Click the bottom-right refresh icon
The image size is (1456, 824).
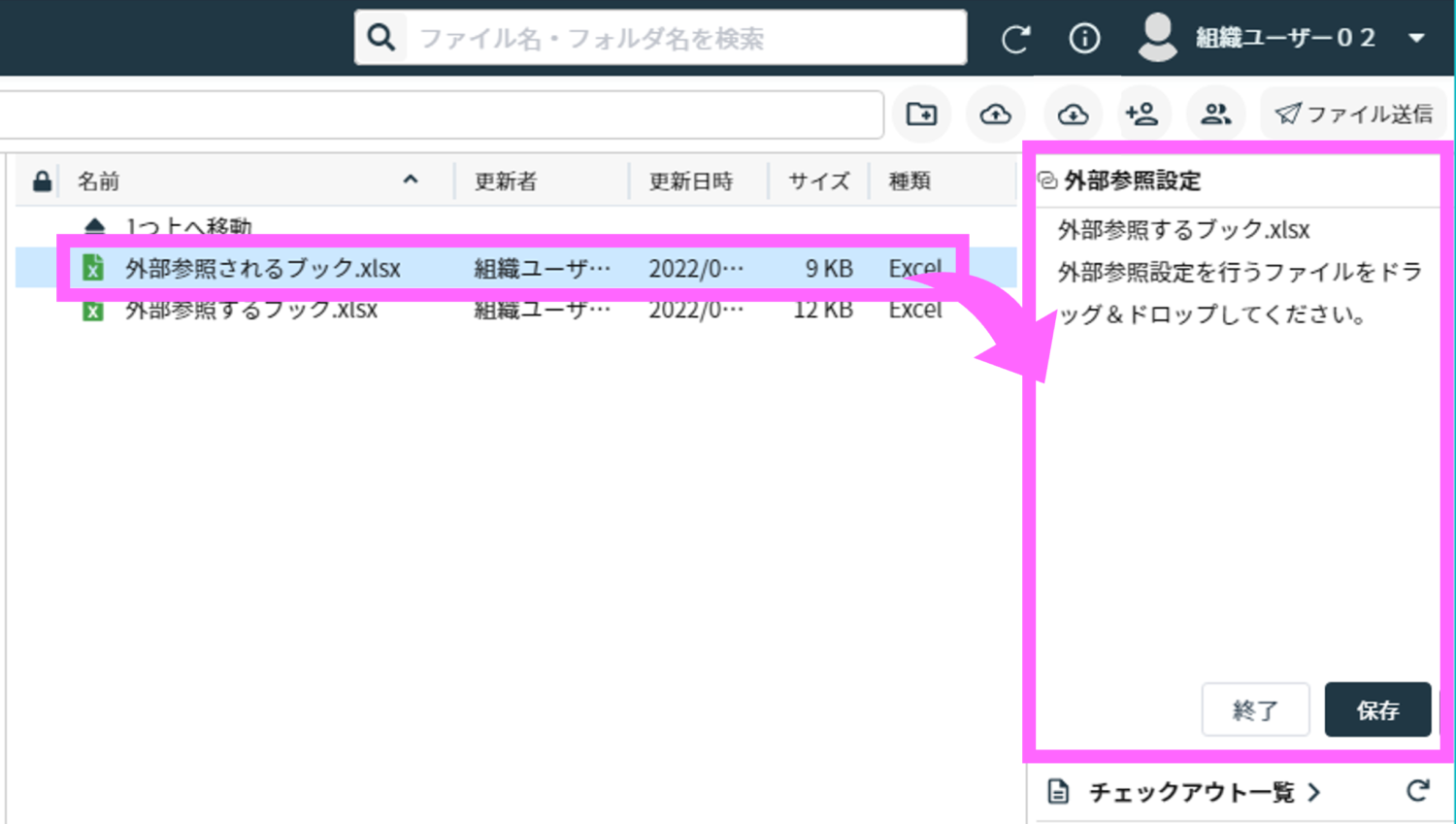1419,792
